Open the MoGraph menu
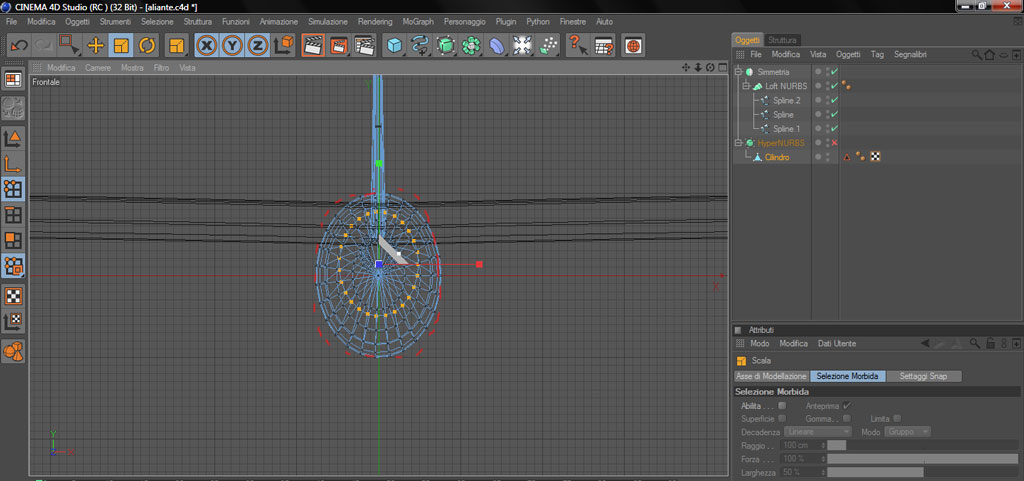The image size is (1024, 481). click(x=418, y=21)
